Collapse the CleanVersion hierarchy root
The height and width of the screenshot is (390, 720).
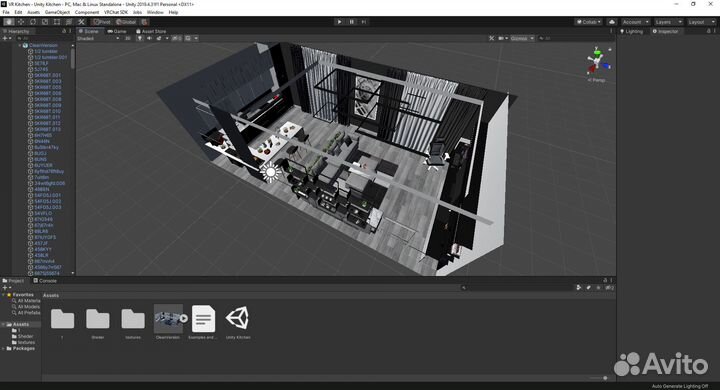(20, 45)
